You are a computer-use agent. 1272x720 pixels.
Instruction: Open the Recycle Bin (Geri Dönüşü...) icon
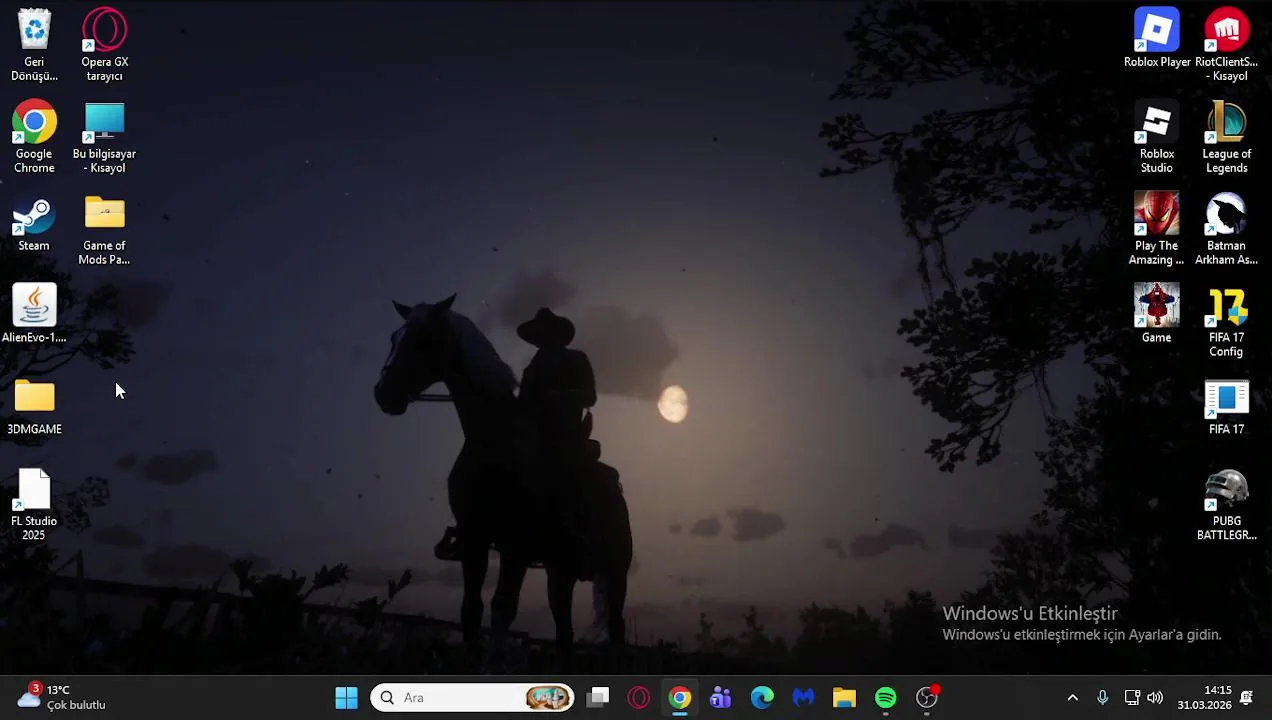point(34,45)
